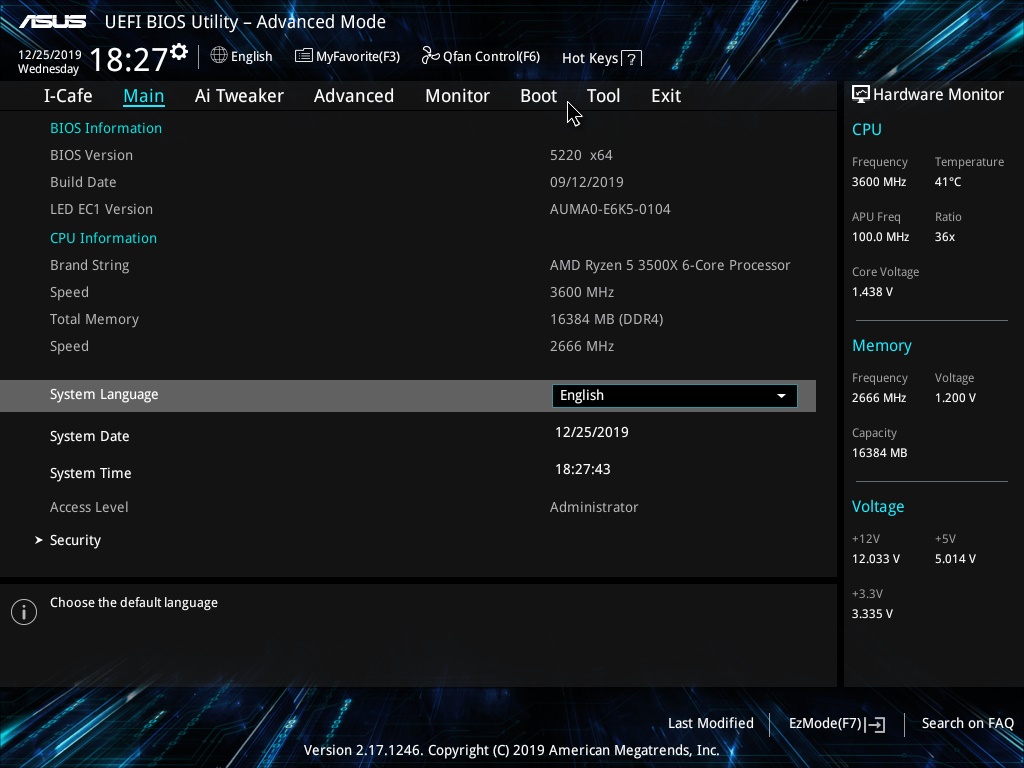This screenshot has width=1024, height=768.
Task: Click the info icon beside help text
Action: tap(24, 612)
